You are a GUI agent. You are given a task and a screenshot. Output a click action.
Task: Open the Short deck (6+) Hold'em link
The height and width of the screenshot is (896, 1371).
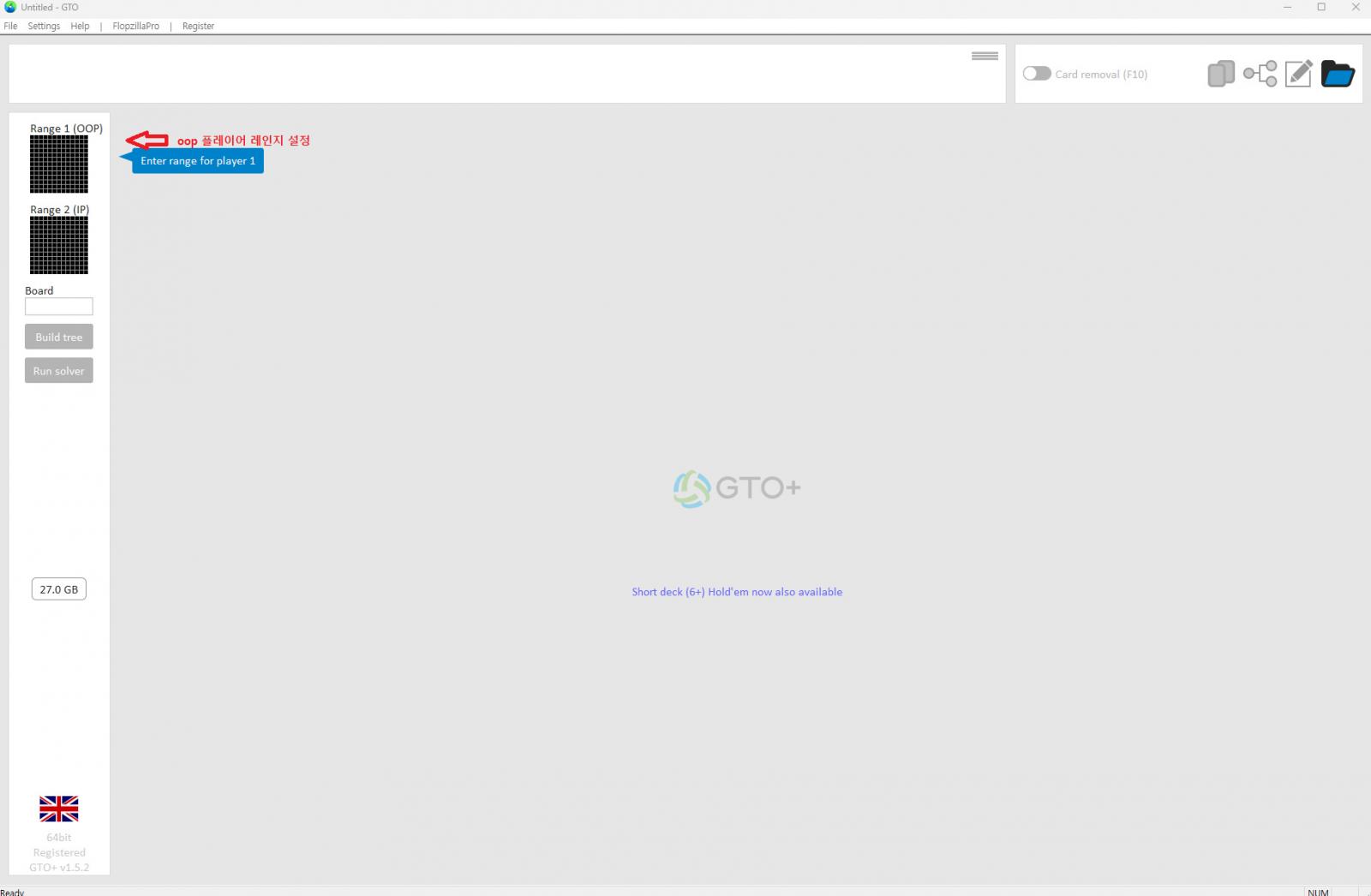pos(737,592)
